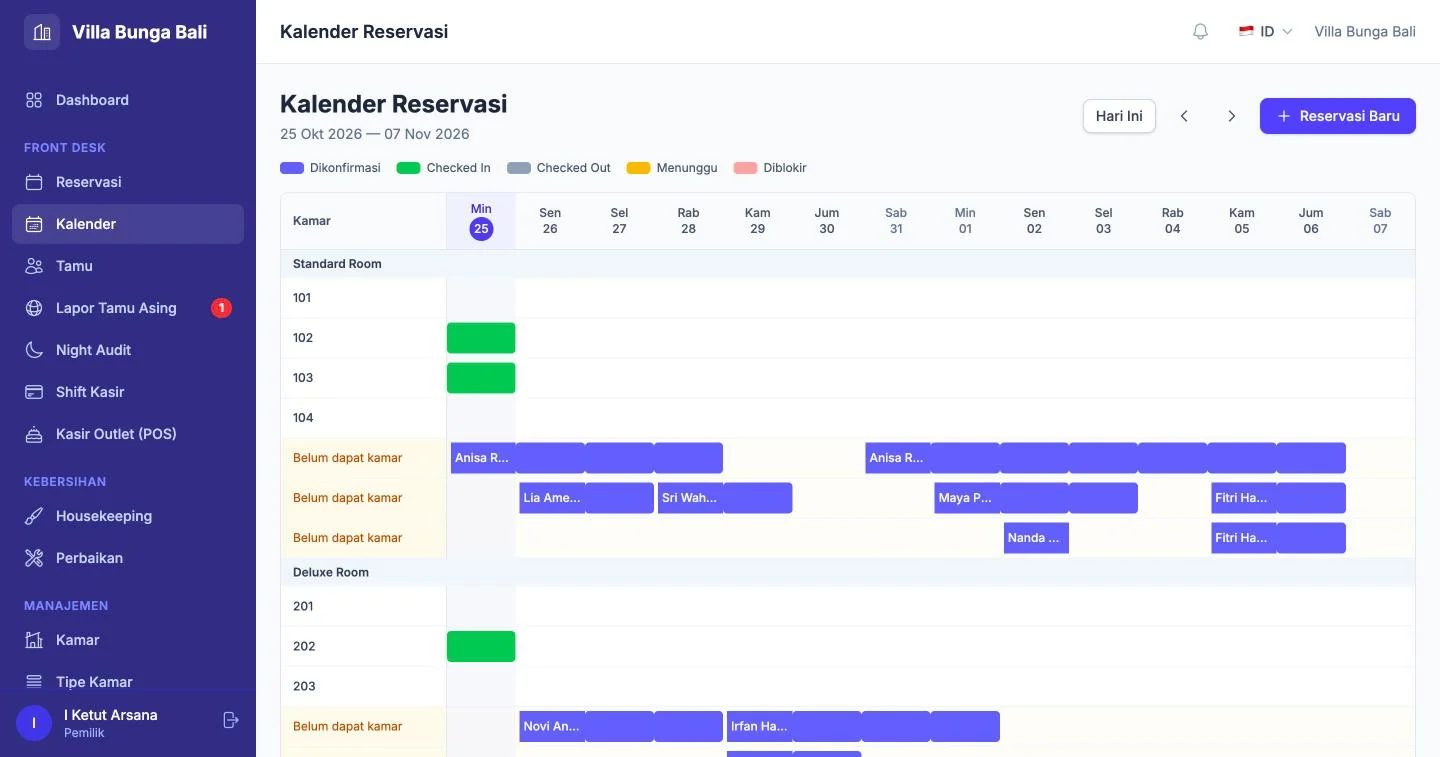Click the Villa Bunga Bali logo icon

point(42,32)
